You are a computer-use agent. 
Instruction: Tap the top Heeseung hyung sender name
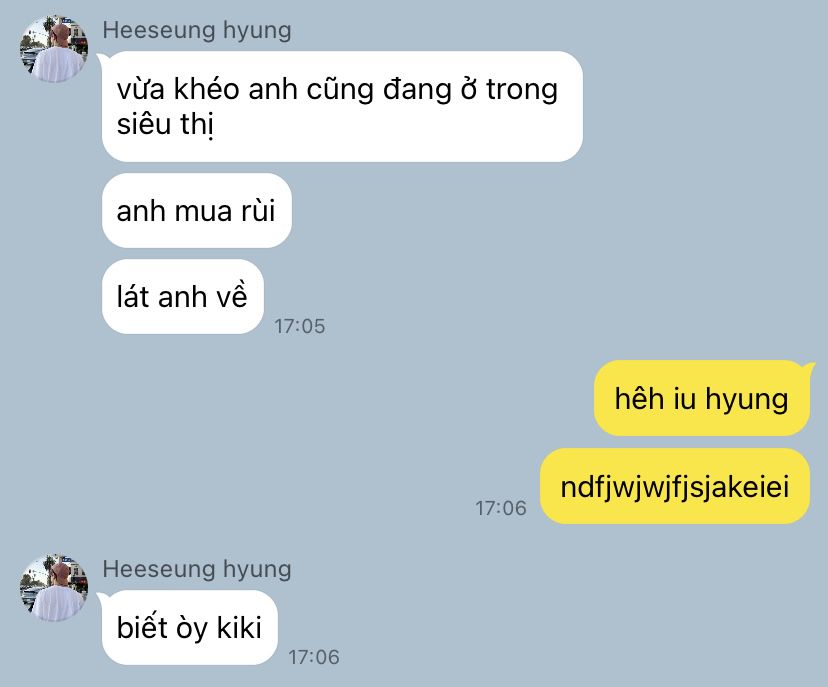(x=197, y=31)
